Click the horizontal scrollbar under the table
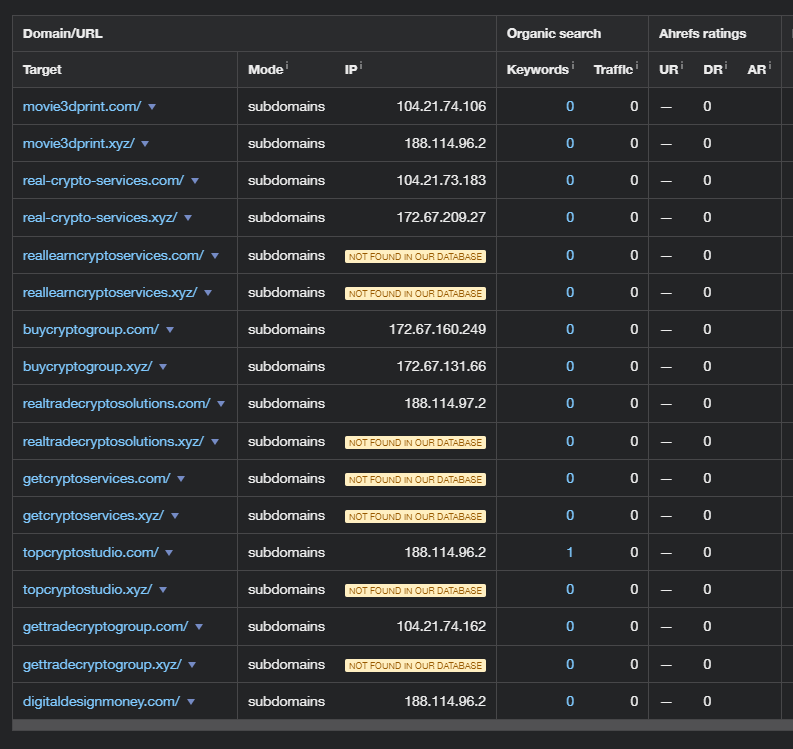The height and width of the screenshot is (749, 793). (400, 725)
